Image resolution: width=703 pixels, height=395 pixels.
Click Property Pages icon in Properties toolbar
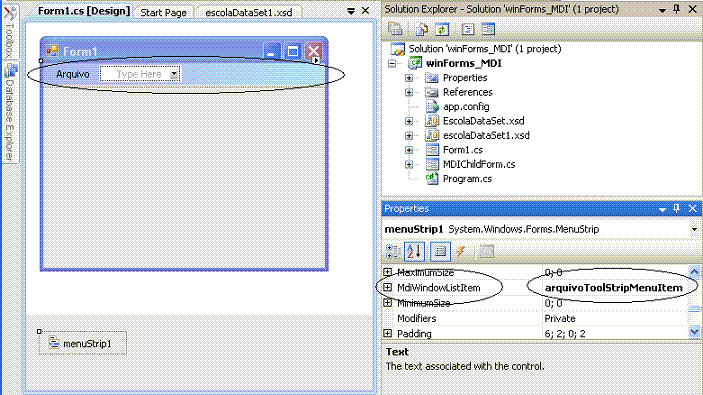click(486, 252)
